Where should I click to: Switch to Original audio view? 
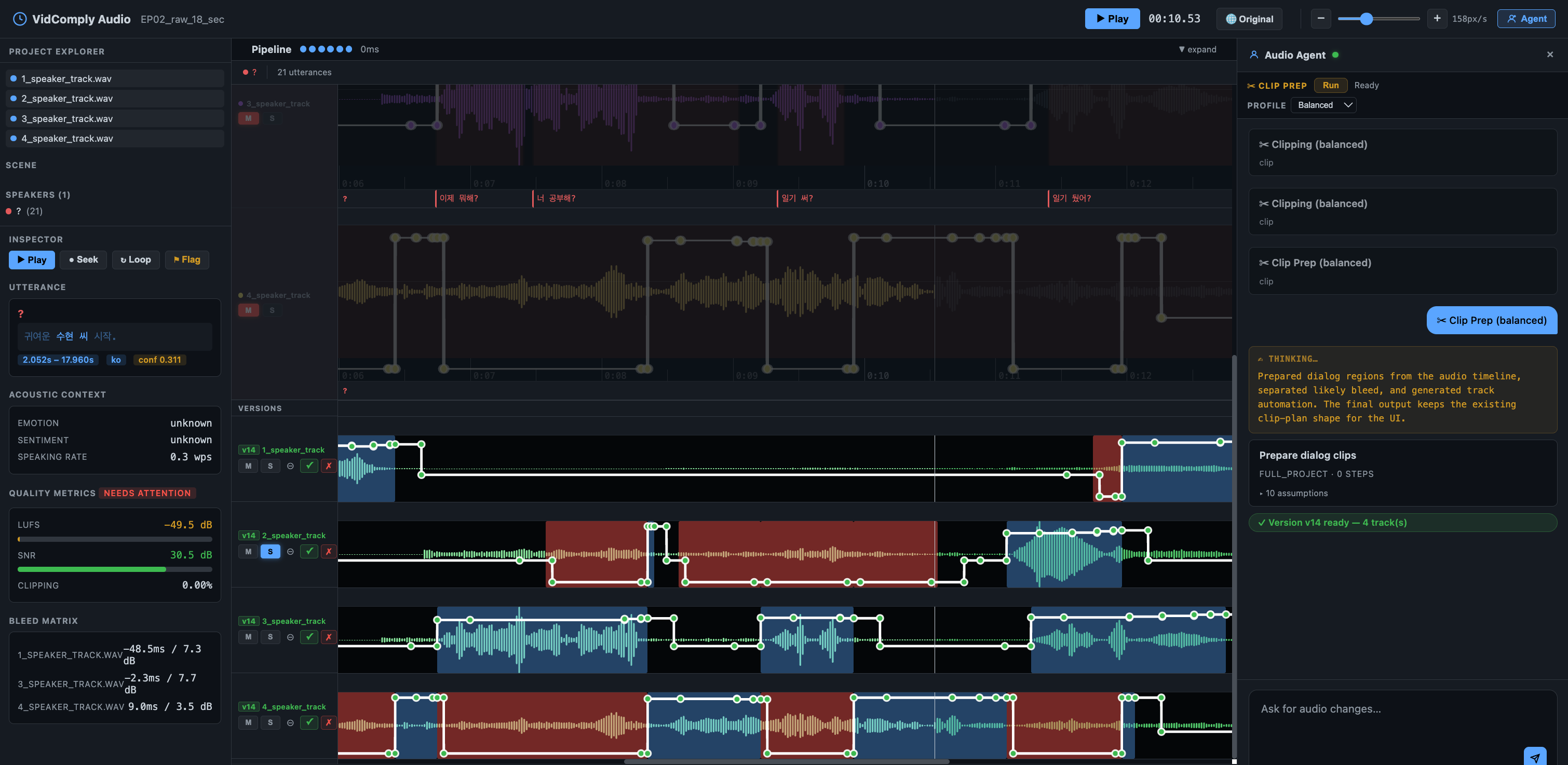click(1249, 18)
